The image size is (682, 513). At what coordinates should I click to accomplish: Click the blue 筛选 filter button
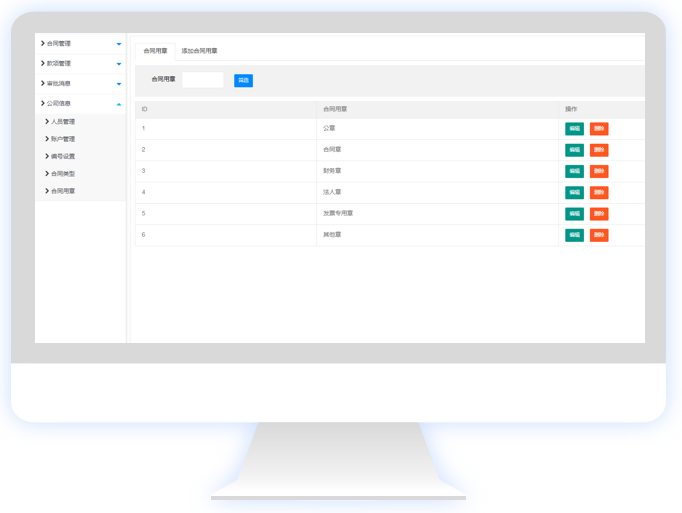pyautogui.click(x=243, y=80)
